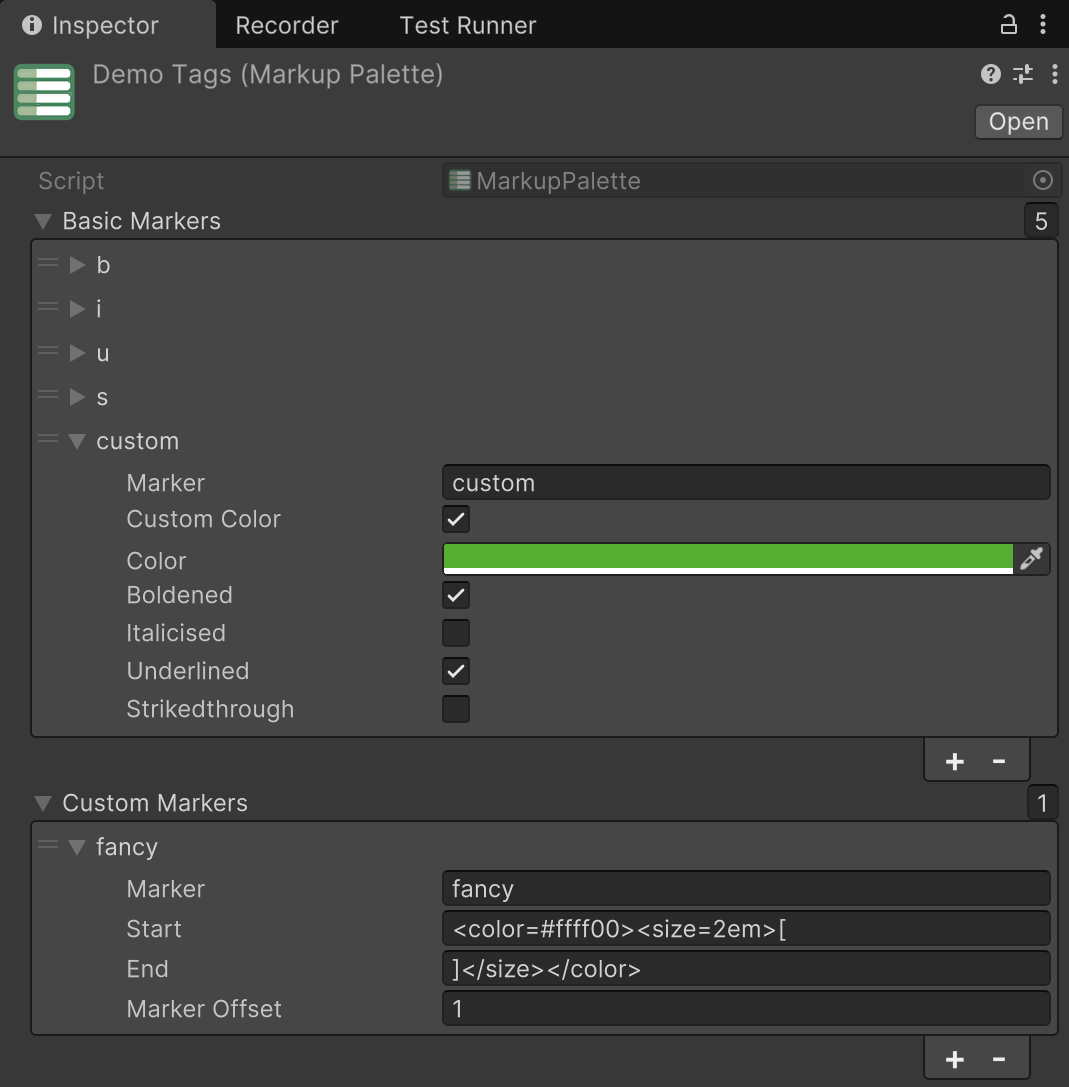Click the minus icon under Custom Markers
Image resolution: width=1069 pixels, height=1087 pixels.
pos(998,1059)
